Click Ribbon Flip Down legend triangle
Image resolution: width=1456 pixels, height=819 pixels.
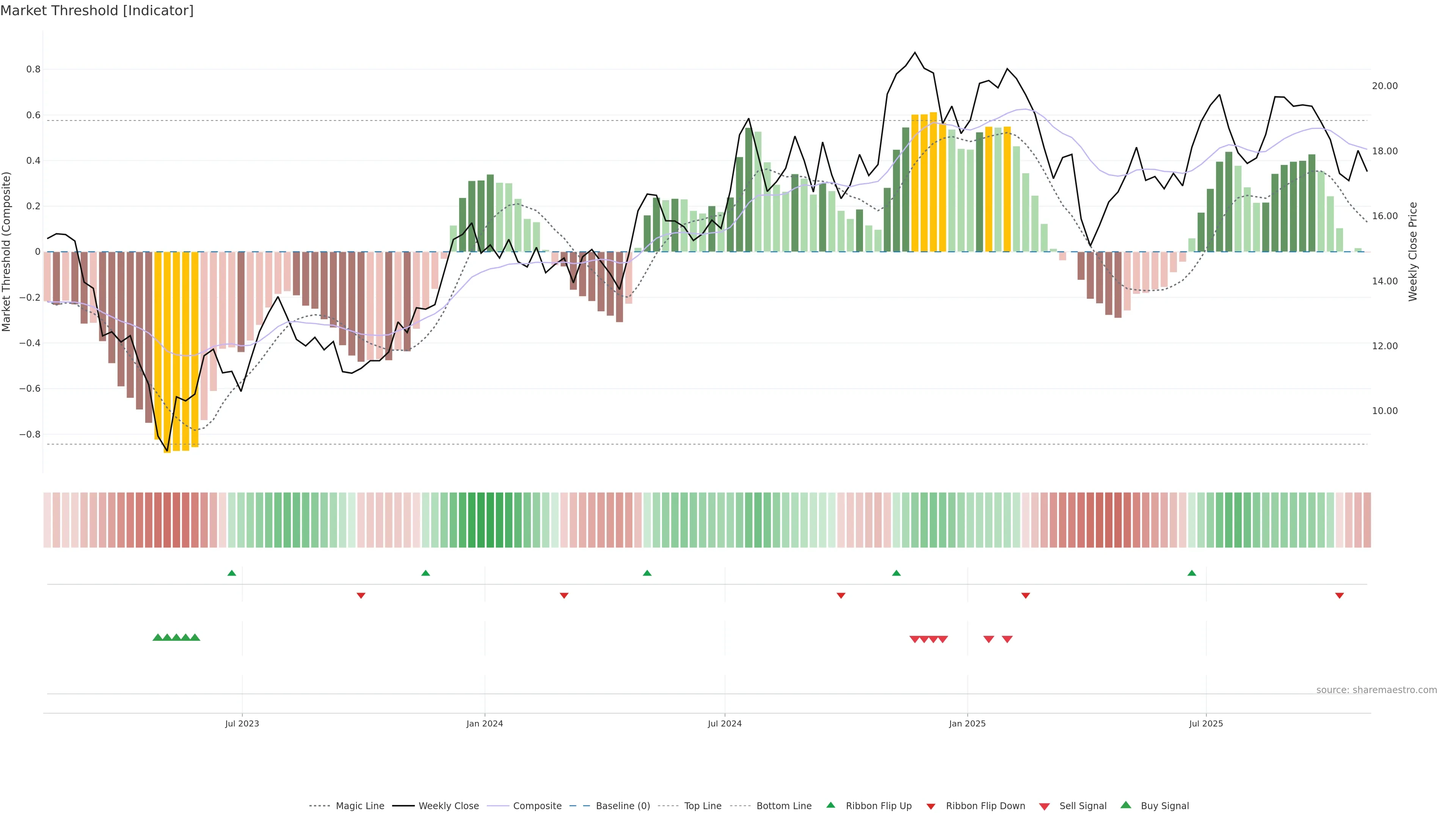[931, 806]
